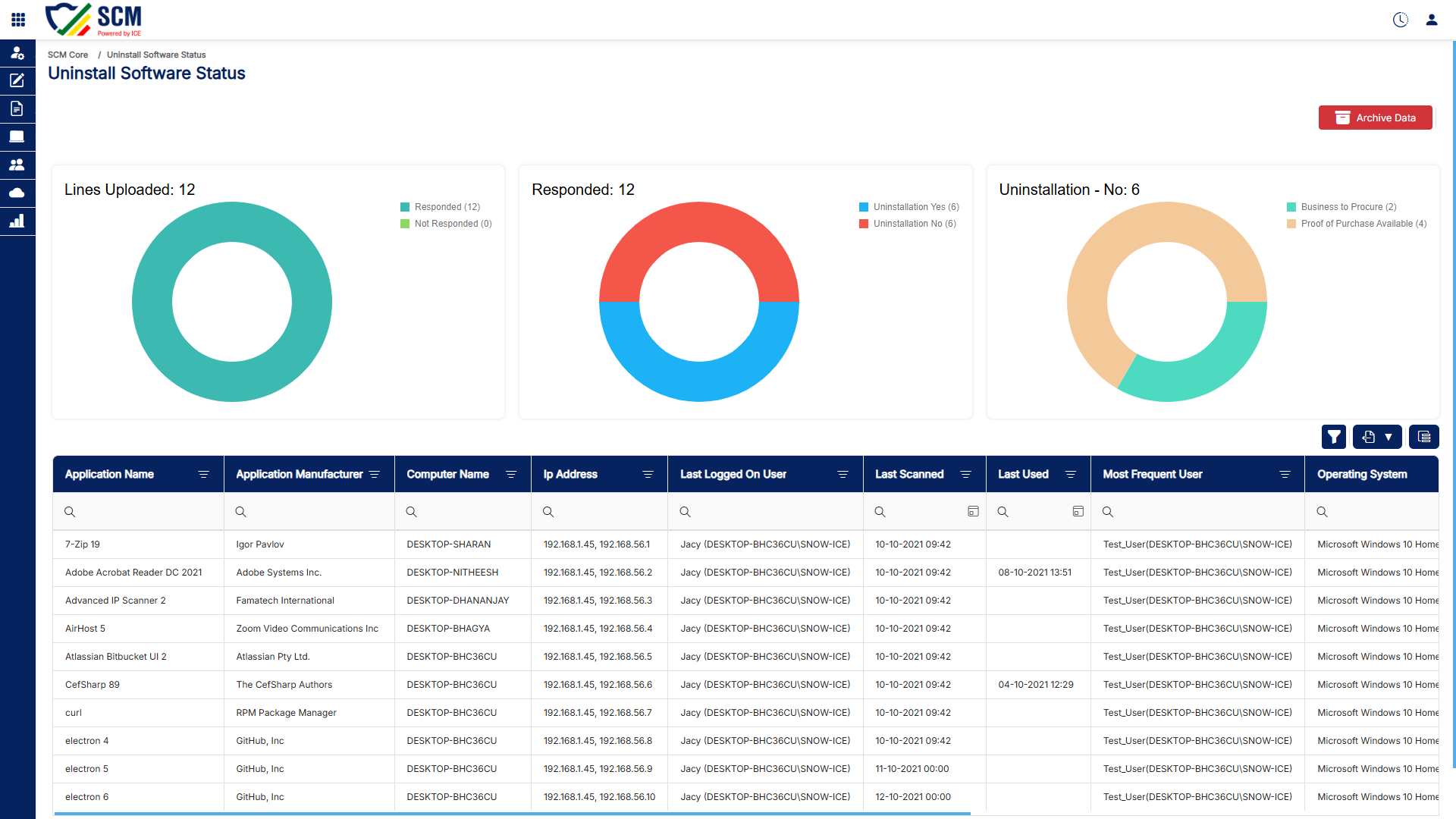Navigate to SCM Core breadcrumb

tap(67, 55)
